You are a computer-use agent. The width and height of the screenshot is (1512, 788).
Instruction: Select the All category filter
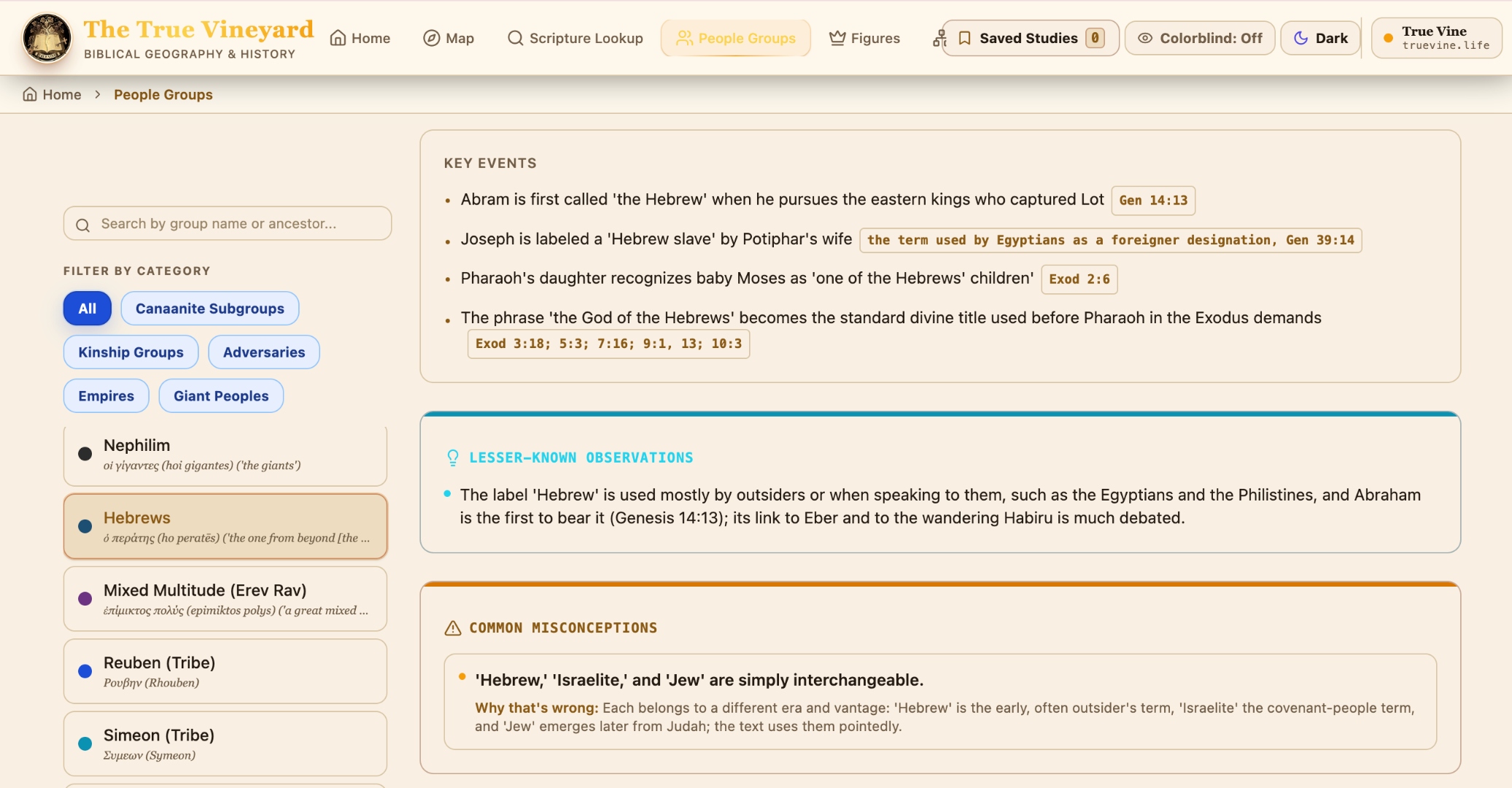point(88,309)
